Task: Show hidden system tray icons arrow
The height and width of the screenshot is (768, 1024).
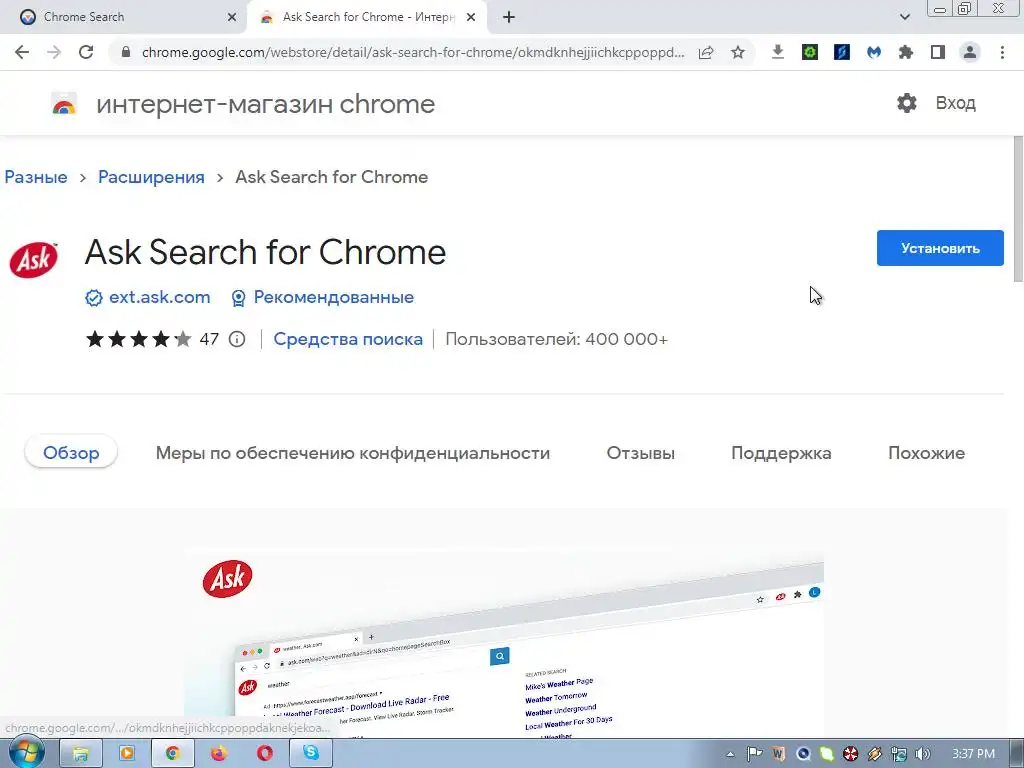Action: click(730, 754)
